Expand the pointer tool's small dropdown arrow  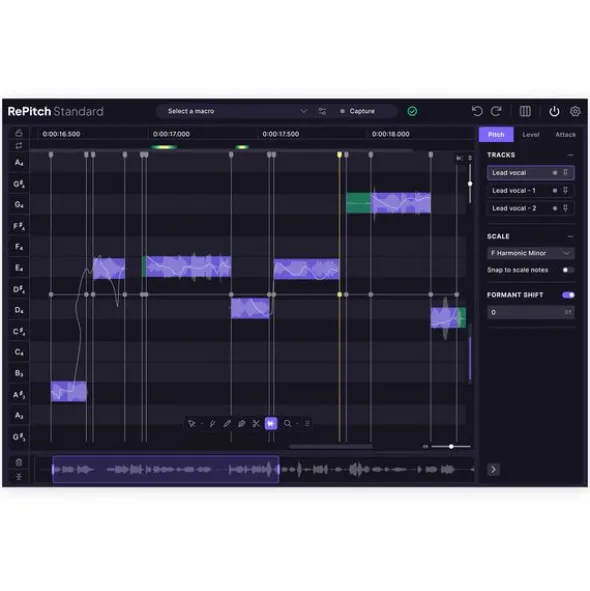pos(202,424)
